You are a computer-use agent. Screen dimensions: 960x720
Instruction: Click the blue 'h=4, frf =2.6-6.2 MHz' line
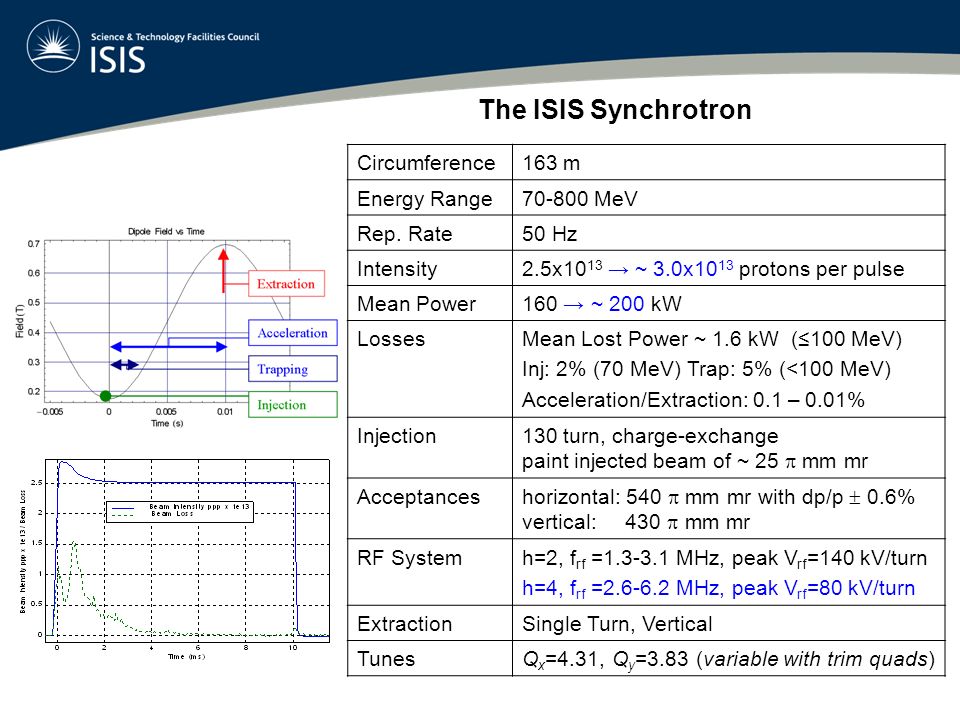pyautogui.click(x=718, y=589)
